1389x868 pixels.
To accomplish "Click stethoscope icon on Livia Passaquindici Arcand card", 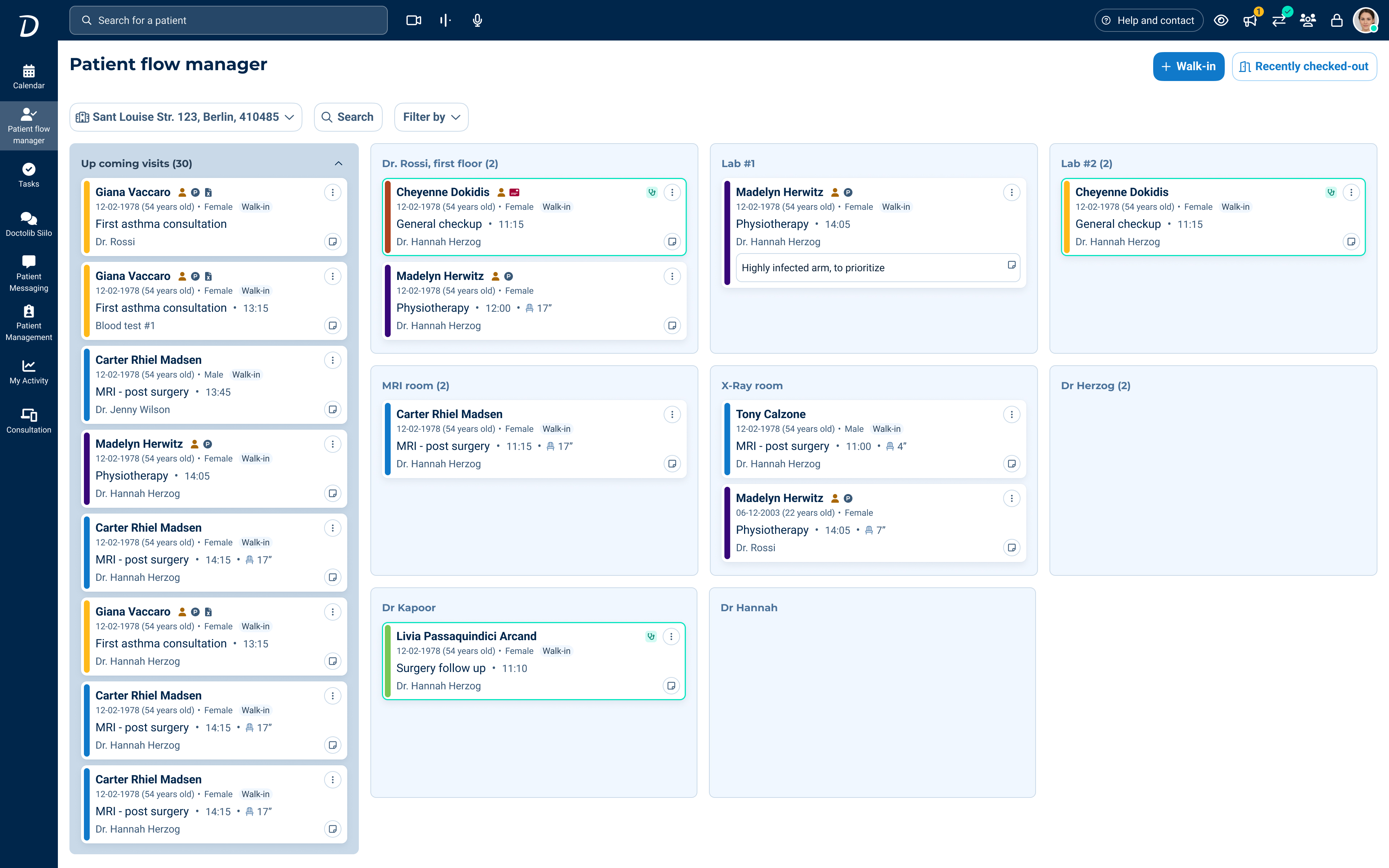I will tap(650, 636).
